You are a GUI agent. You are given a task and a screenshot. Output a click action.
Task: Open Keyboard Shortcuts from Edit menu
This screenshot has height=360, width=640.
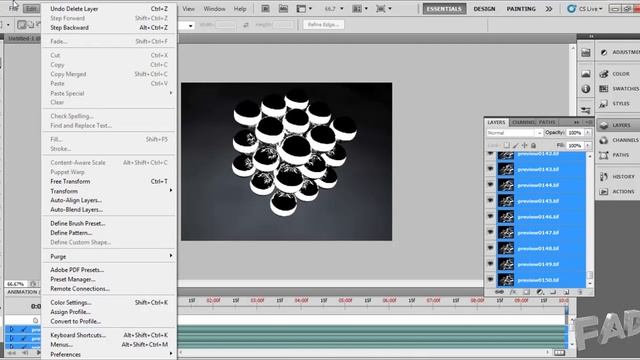109,335
